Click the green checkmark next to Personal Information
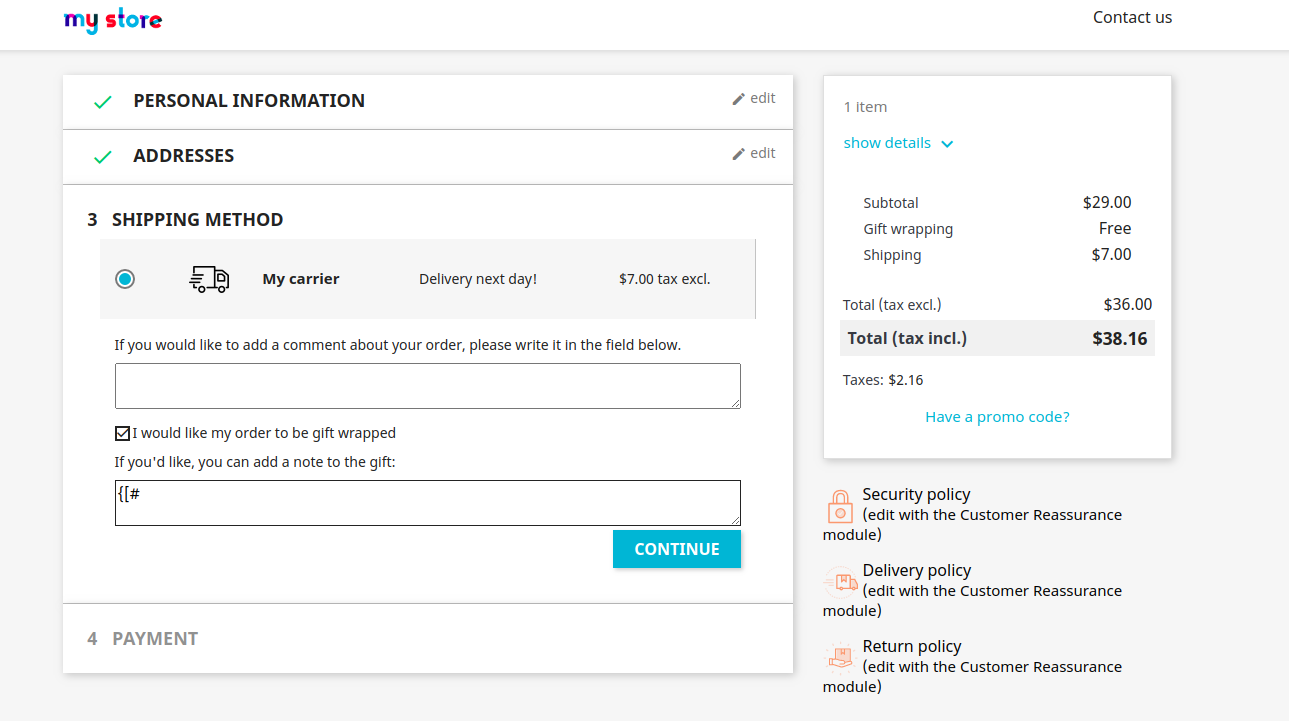 click(102, 102)
